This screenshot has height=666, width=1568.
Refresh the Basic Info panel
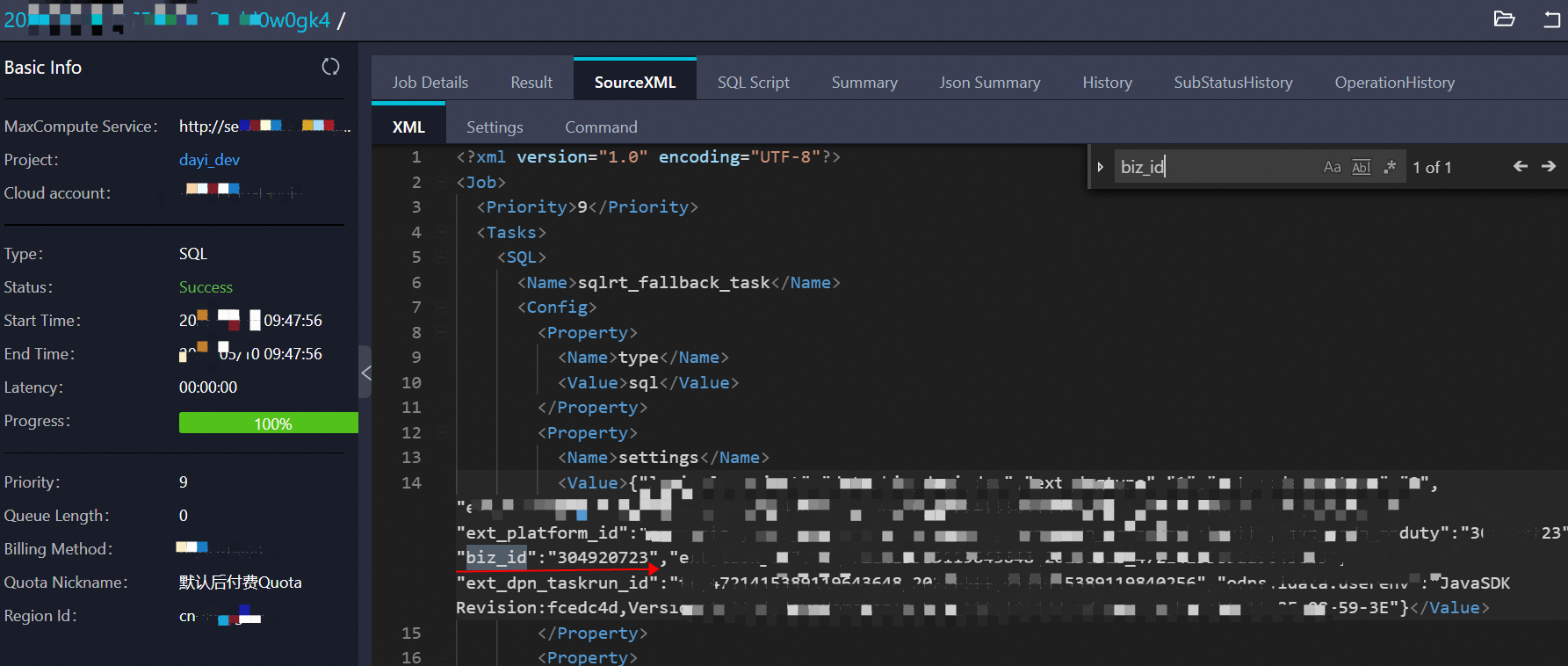click(x=330, y=67)
